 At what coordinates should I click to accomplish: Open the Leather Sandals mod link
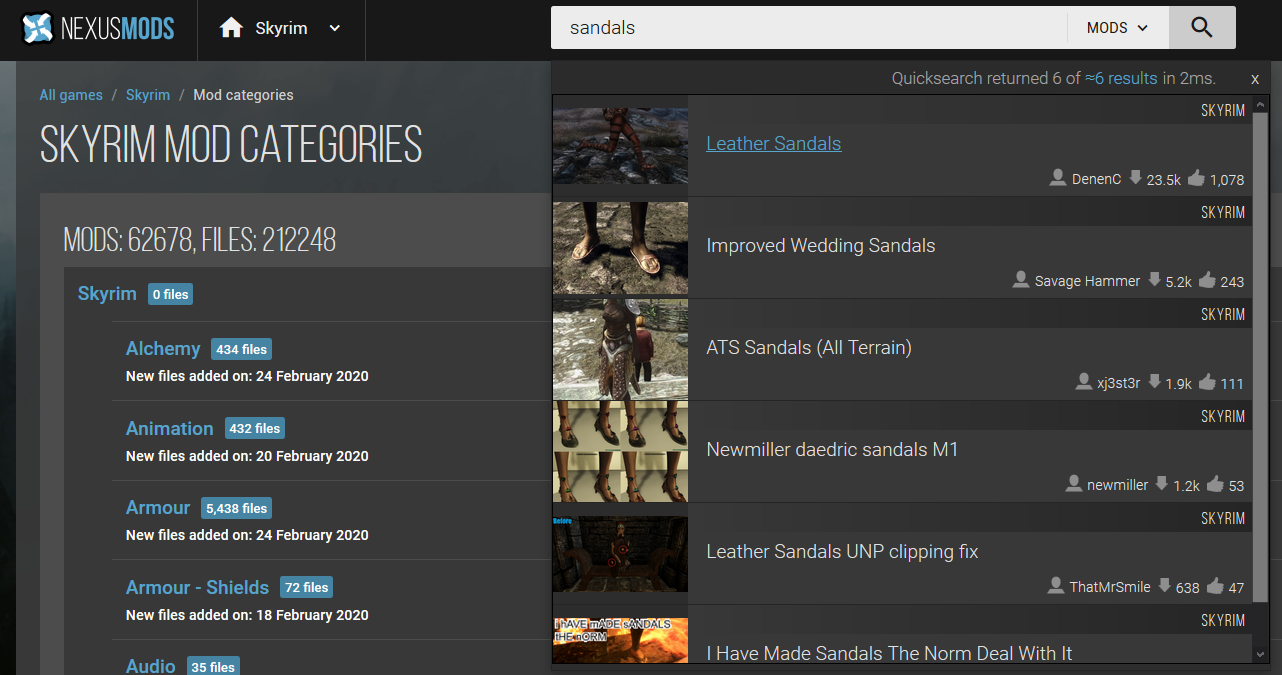coord(774,143)
